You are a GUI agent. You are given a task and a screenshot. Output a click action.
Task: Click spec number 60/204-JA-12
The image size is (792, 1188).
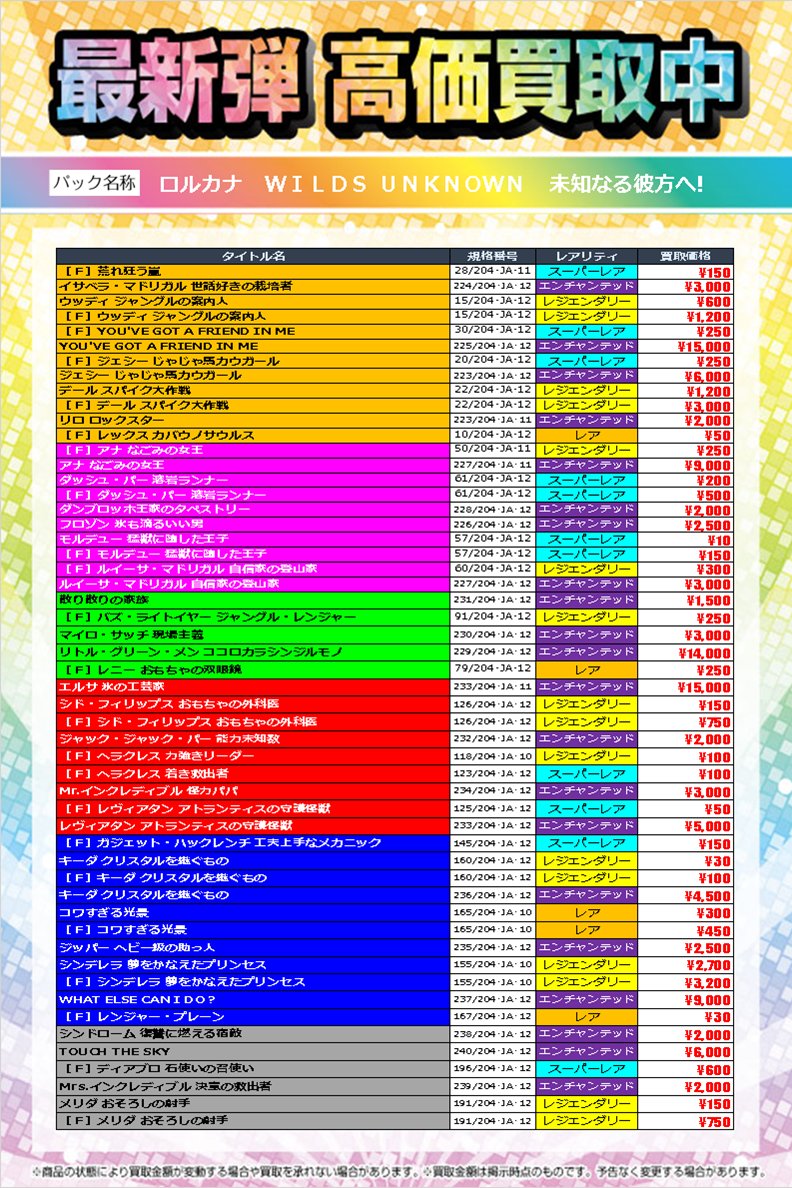493,568
